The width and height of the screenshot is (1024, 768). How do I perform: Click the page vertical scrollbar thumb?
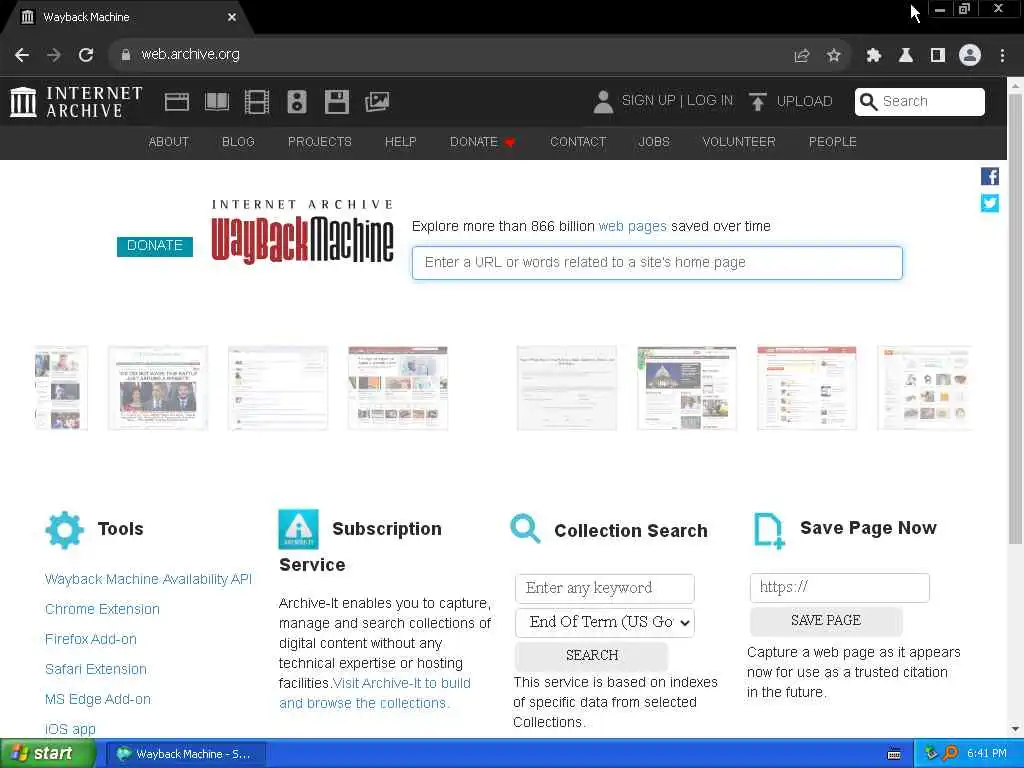[1015, 320]
